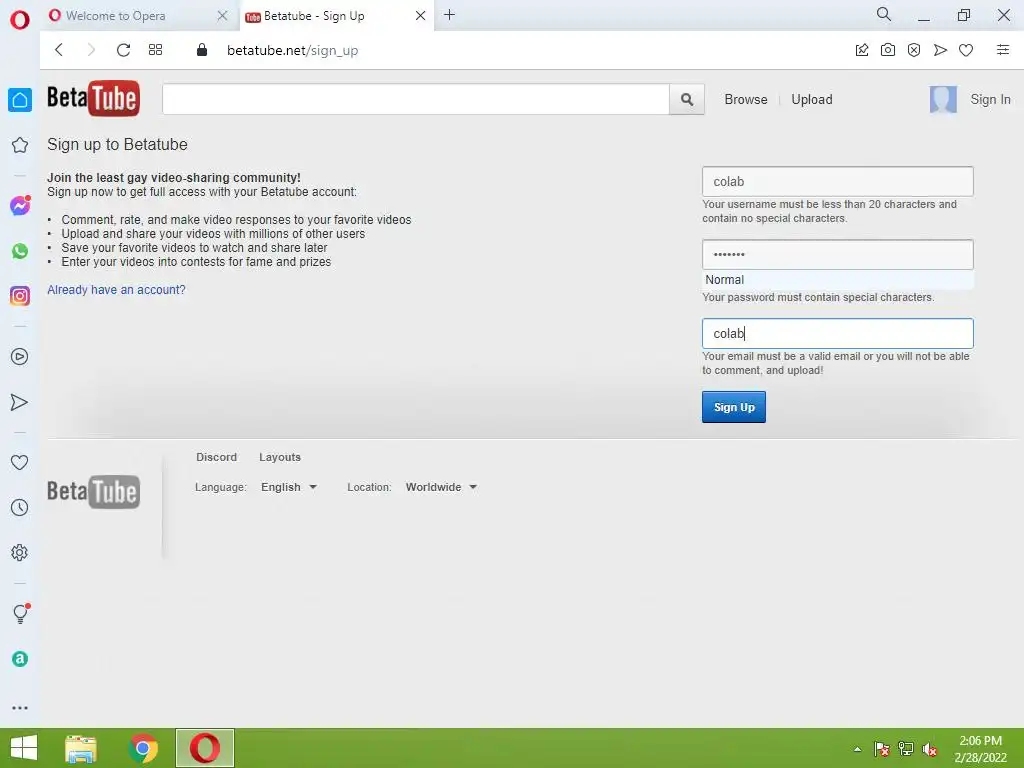Open My Flow in the sidebar
1024x768 pixels.
coord(20,402)
